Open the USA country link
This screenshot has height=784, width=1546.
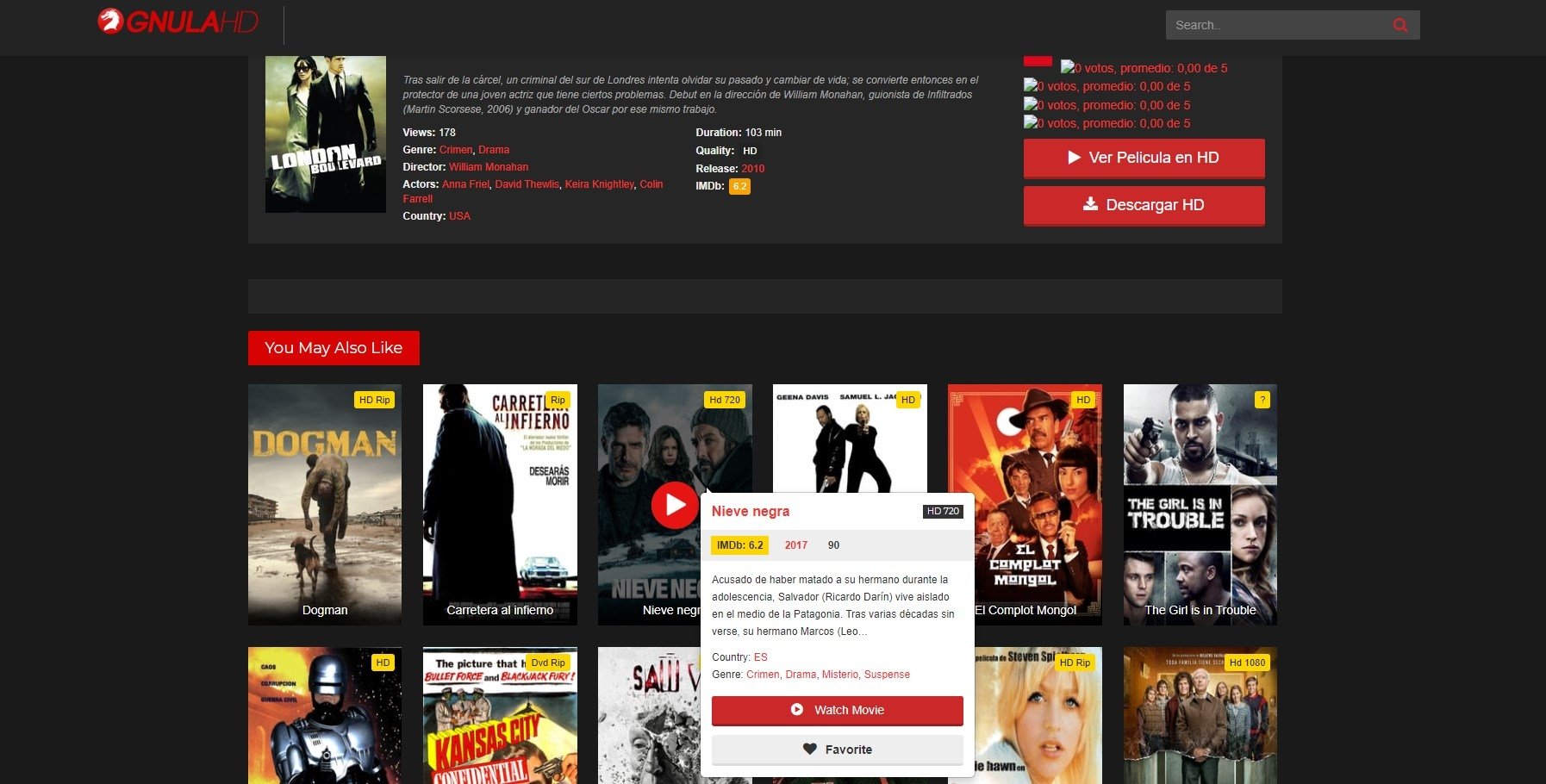[x=459, y=216]
